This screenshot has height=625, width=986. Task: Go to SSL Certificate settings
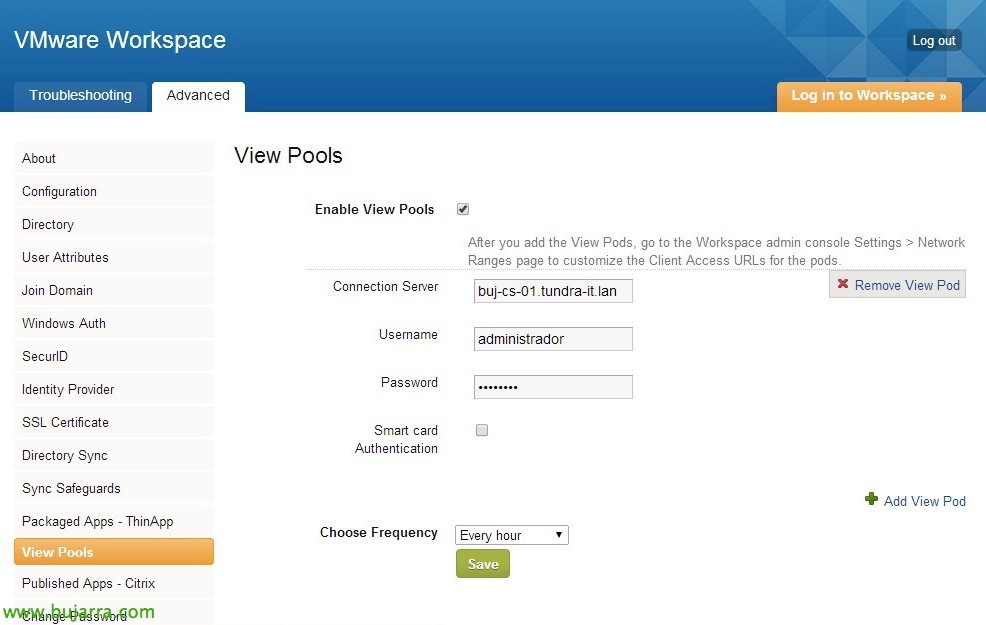tap(114, 423)
